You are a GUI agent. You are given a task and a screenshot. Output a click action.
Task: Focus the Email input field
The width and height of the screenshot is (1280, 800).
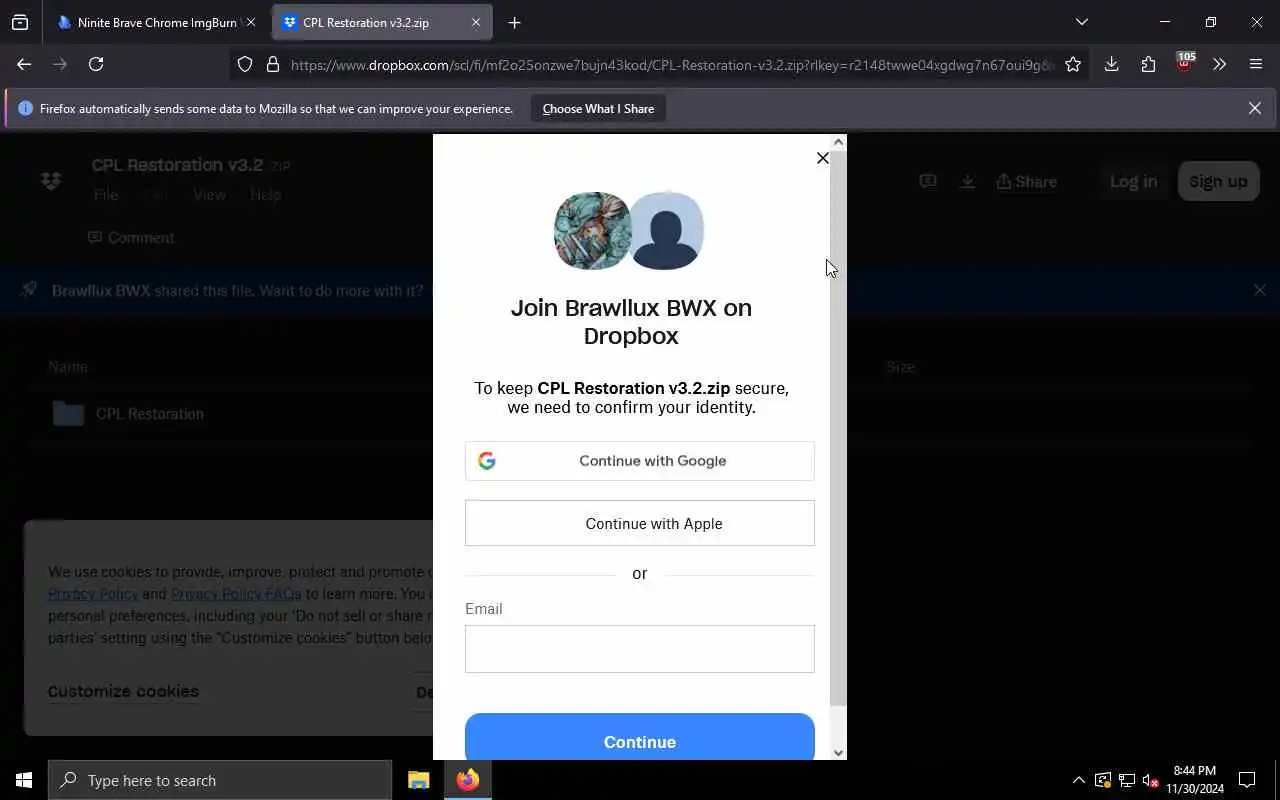point(640,649)
